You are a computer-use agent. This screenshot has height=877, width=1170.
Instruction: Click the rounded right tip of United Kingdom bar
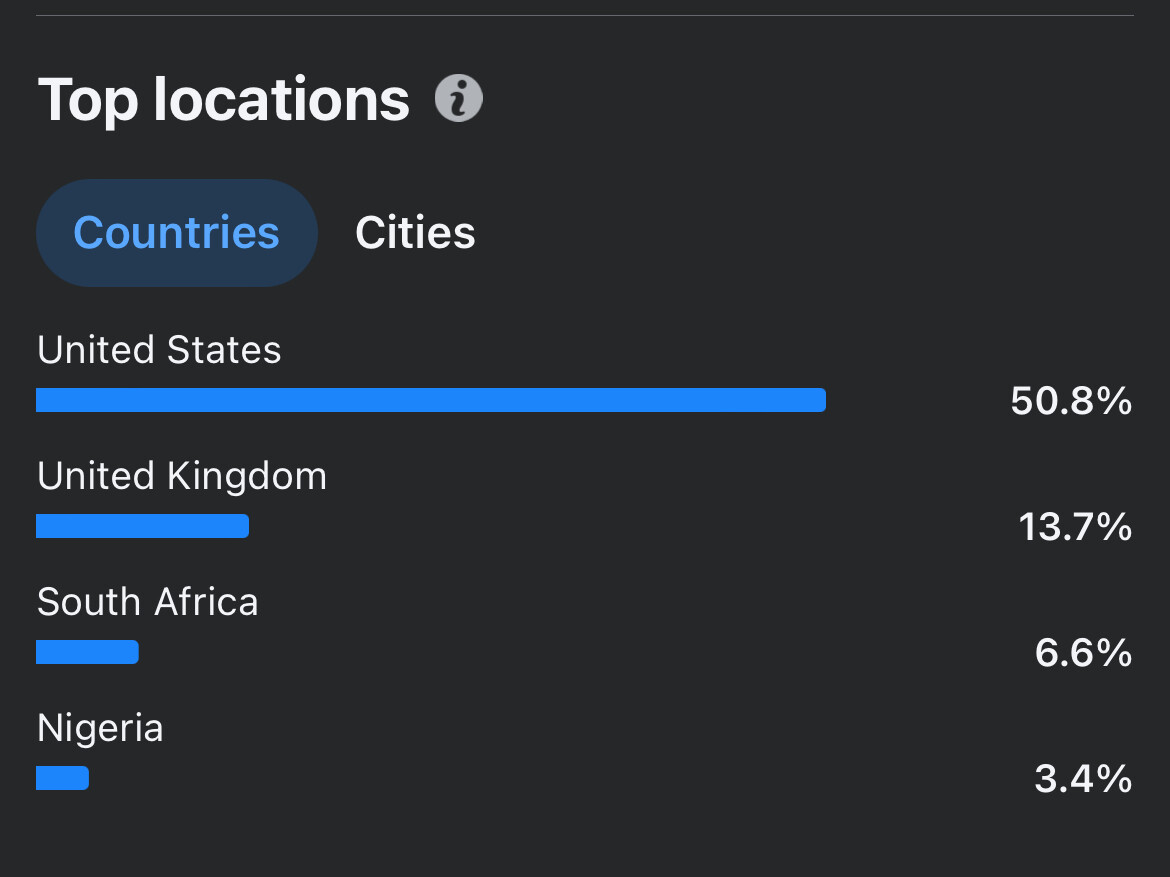click(x=243, y=526)
